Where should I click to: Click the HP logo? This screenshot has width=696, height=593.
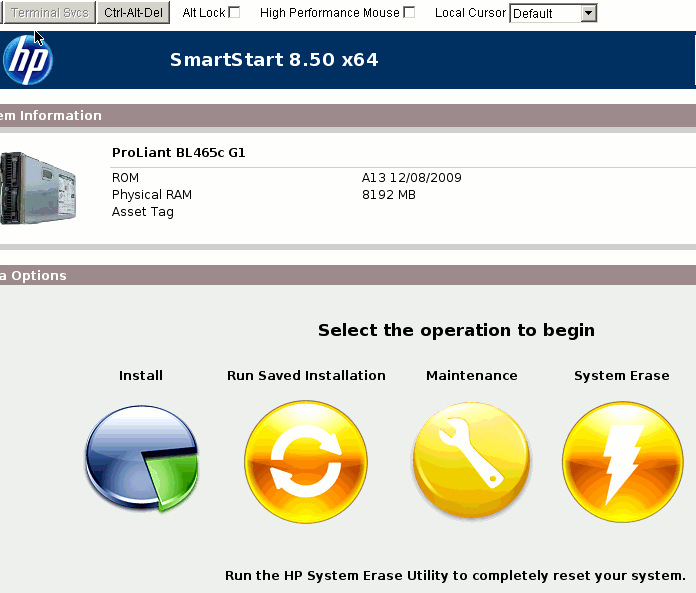tap(28, 60)
